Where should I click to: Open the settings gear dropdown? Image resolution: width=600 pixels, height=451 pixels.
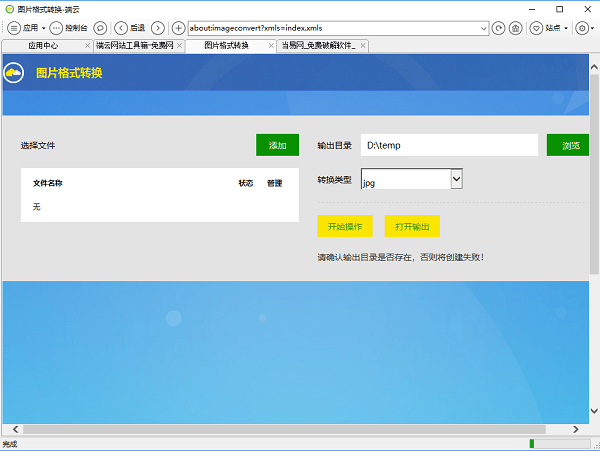[584, 28]
